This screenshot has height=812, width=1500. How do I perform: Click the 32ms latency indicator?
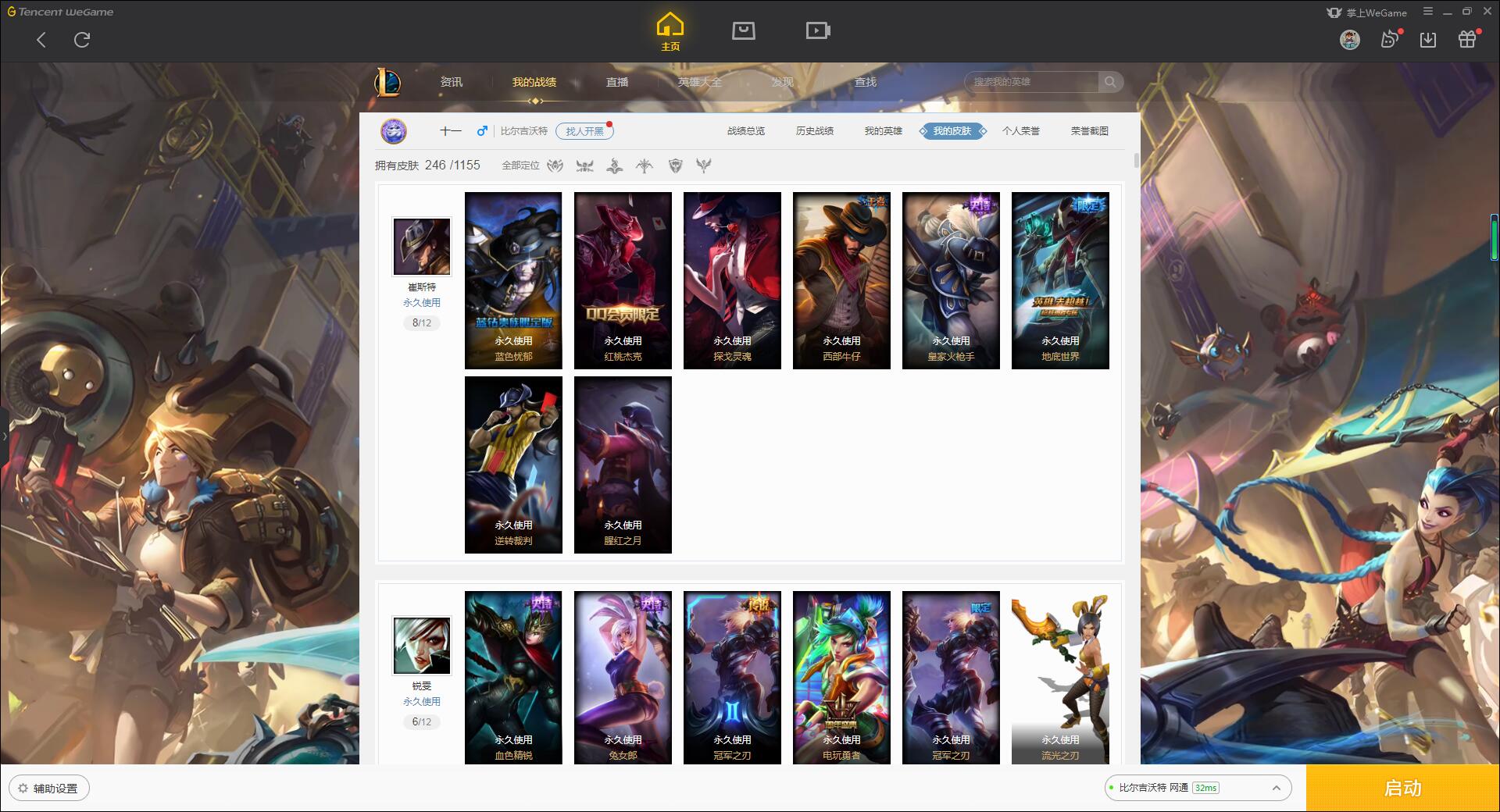[x=1205, y=788]
